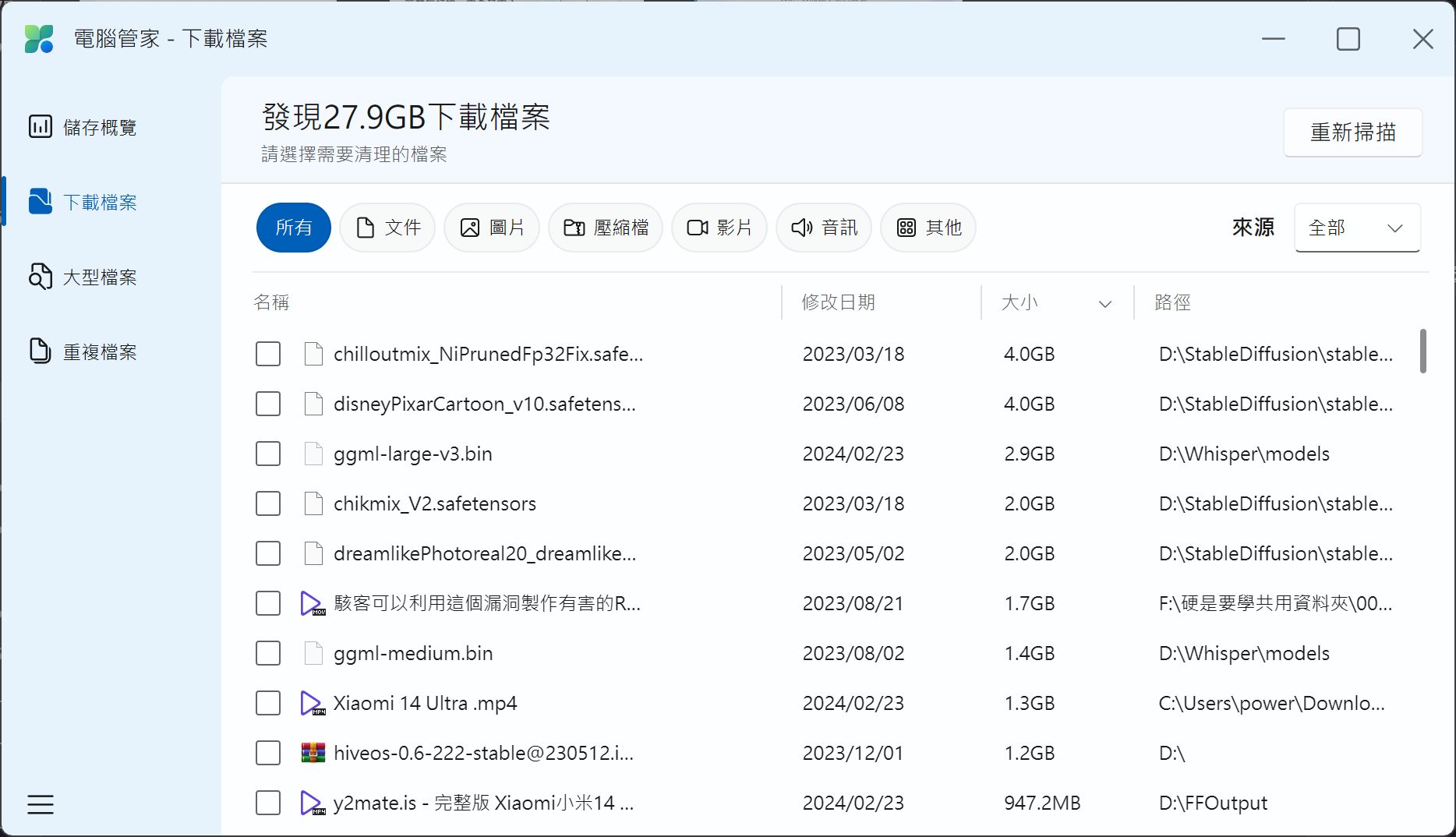This screenshot has width=1456, height=837.
Task: Click the PC Manager app logo
Action: [39, 39]
